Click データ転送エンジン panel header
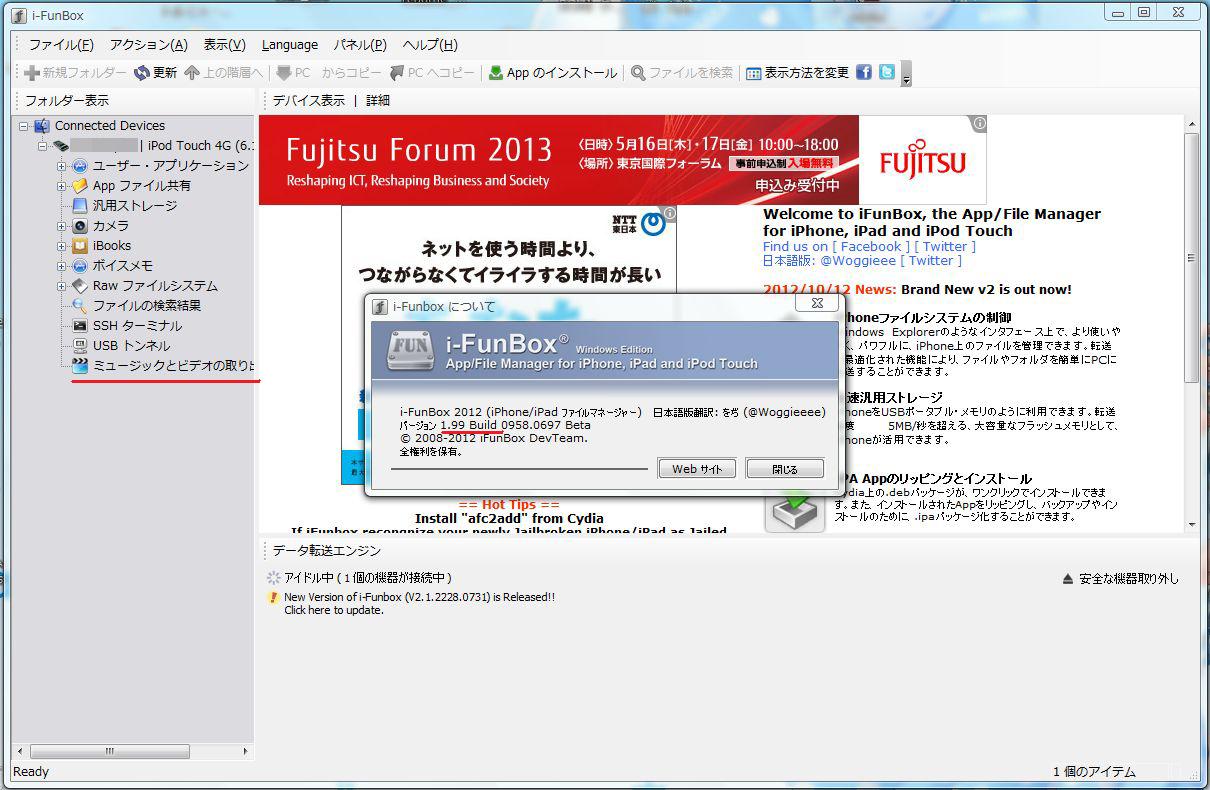This screenshot has width=1210, height=790. click(x=326, y=550)
